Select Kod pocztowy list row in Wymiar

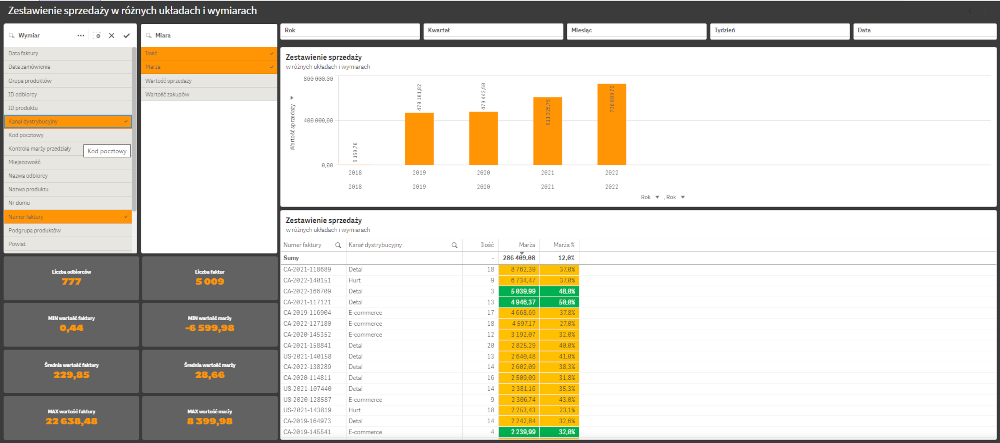point(68,135)
